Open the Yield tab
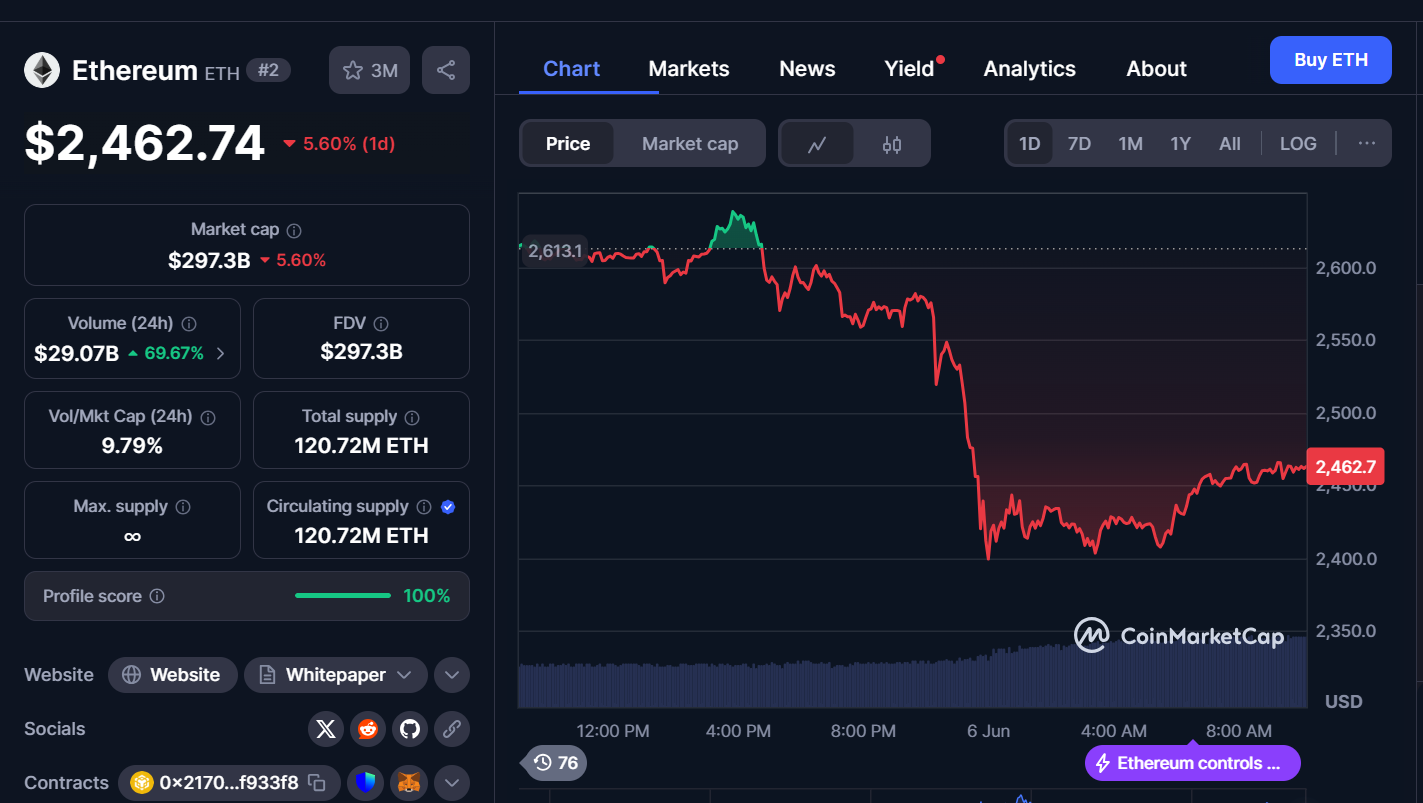The height and width of the screenshot is (803, 1423). click(909, 69)
